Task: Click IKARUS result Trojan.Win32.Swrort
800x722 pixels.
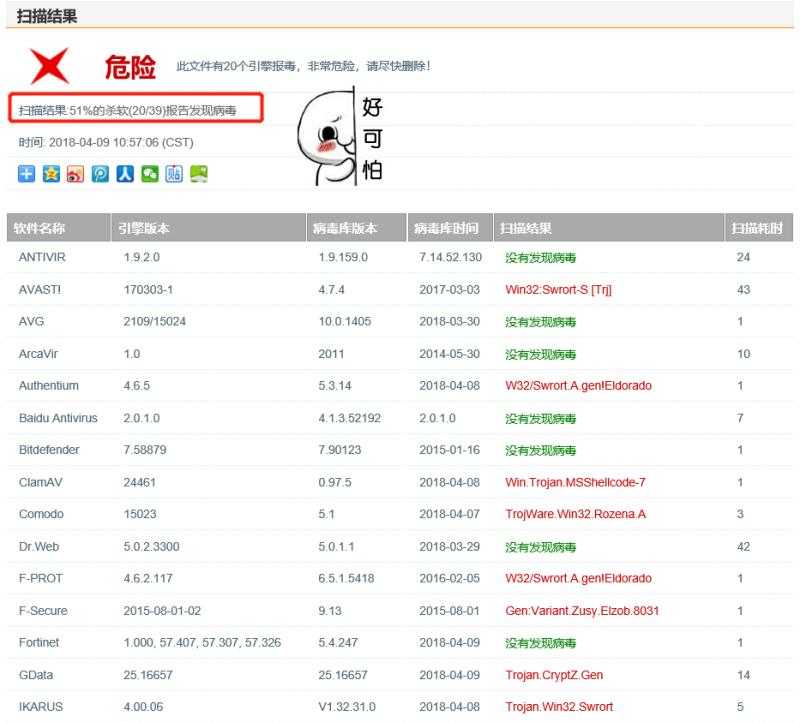Action: tap(559, 707)
